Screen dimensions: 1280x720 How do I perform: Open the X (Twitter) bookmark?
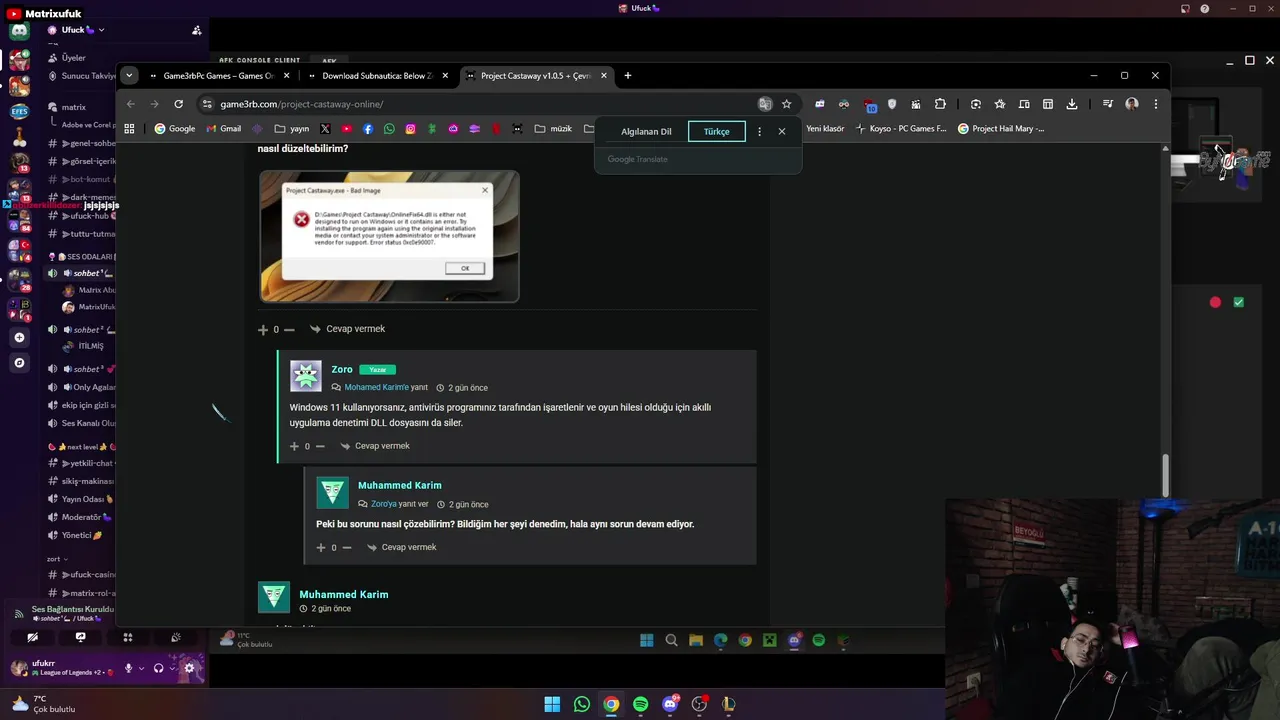pyautogui.click(x=325, y=129)
